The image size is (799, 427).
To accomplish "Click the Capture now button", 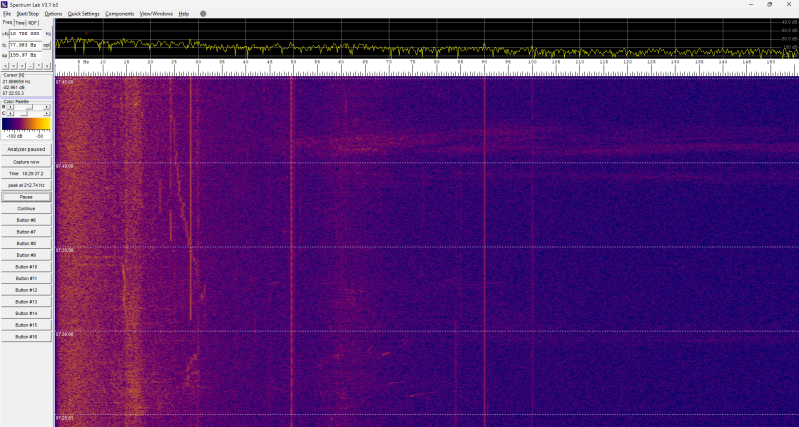I will [x=26, y=162].
